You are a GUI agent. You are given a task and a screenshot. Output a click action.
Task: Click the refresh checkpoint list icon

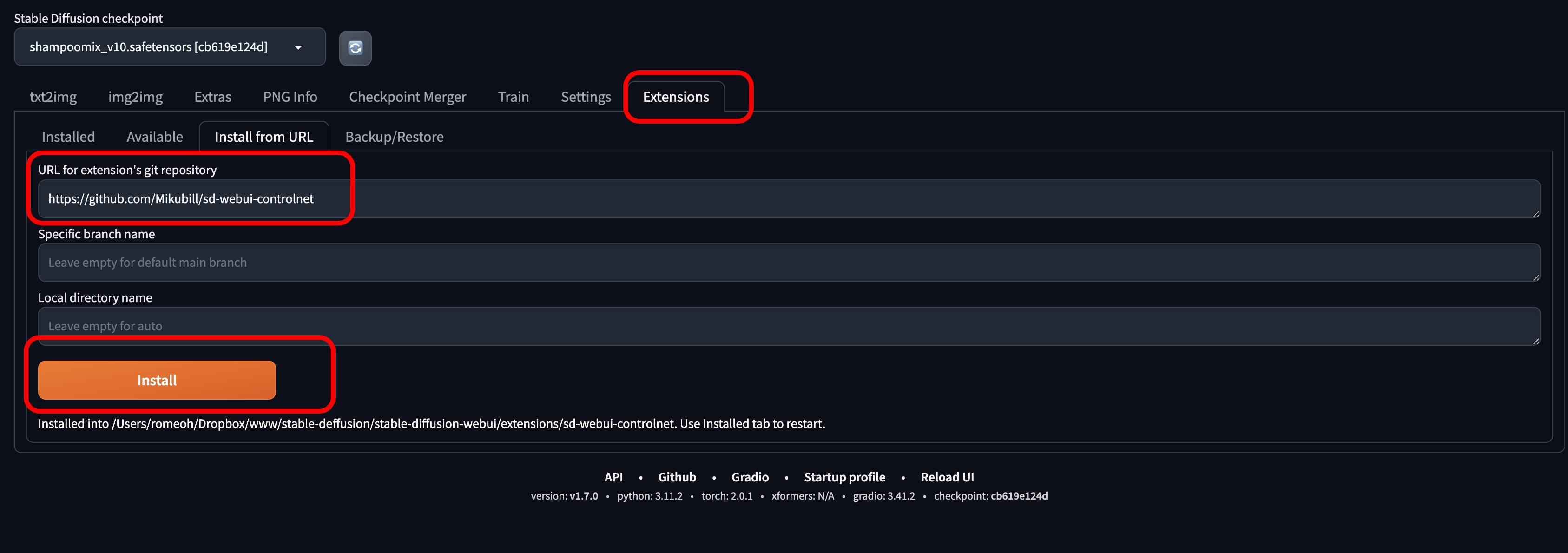[355, 47]
